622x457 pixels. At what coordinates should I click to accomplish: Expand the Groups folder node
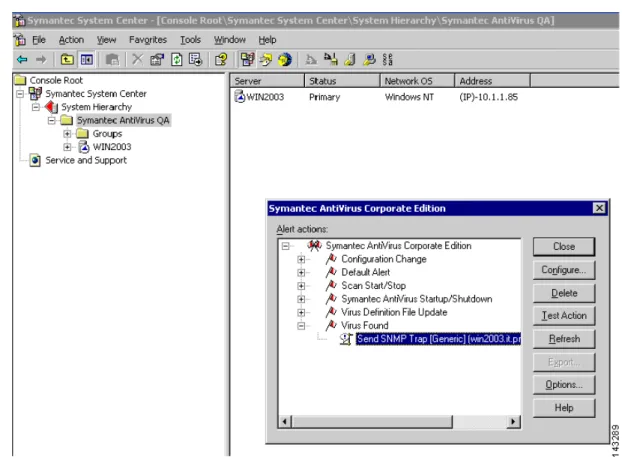pyautogui.click(x=67, y=134)
